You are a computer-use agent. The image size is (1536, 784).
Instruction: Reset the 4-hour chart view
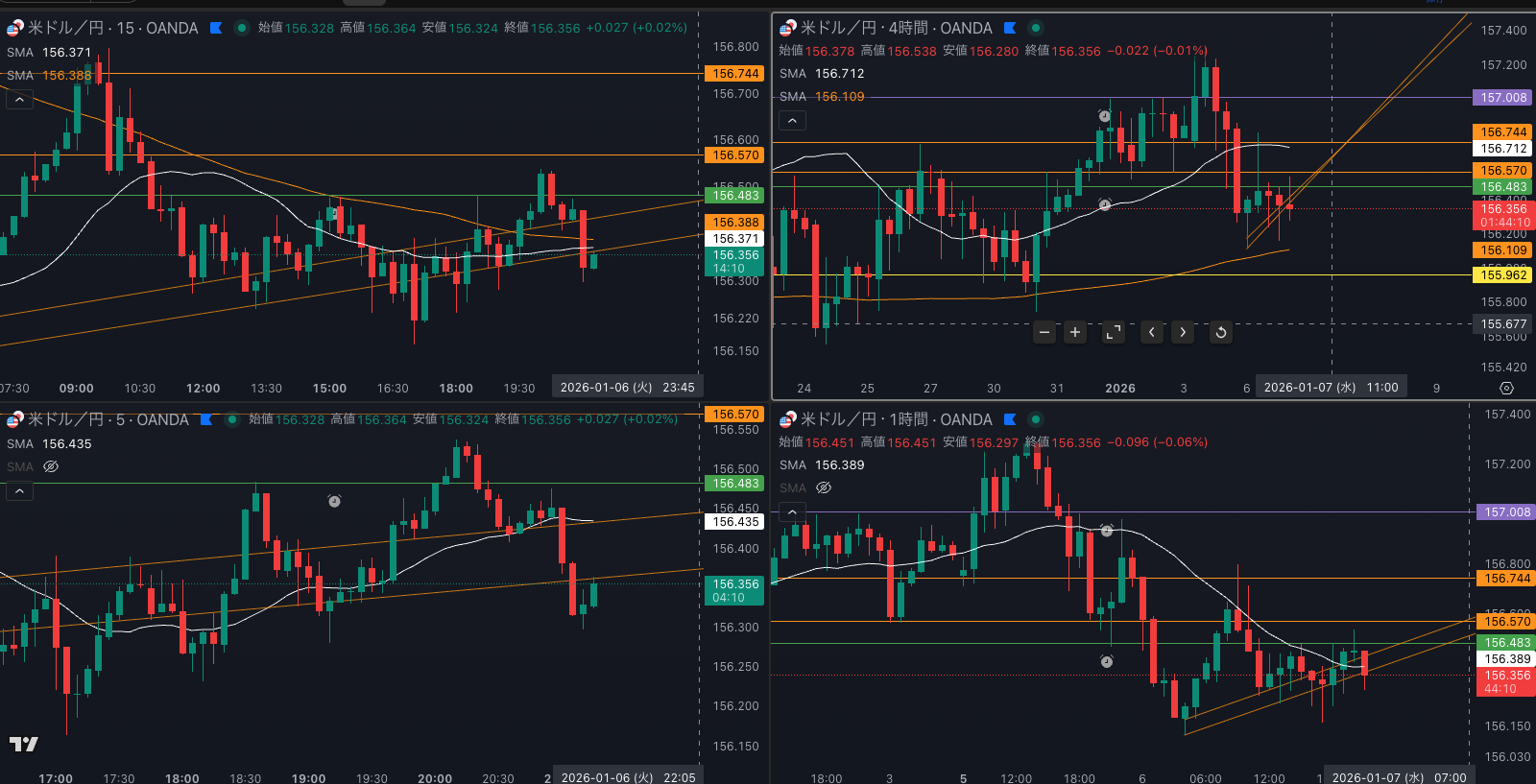click(1221, 332)
